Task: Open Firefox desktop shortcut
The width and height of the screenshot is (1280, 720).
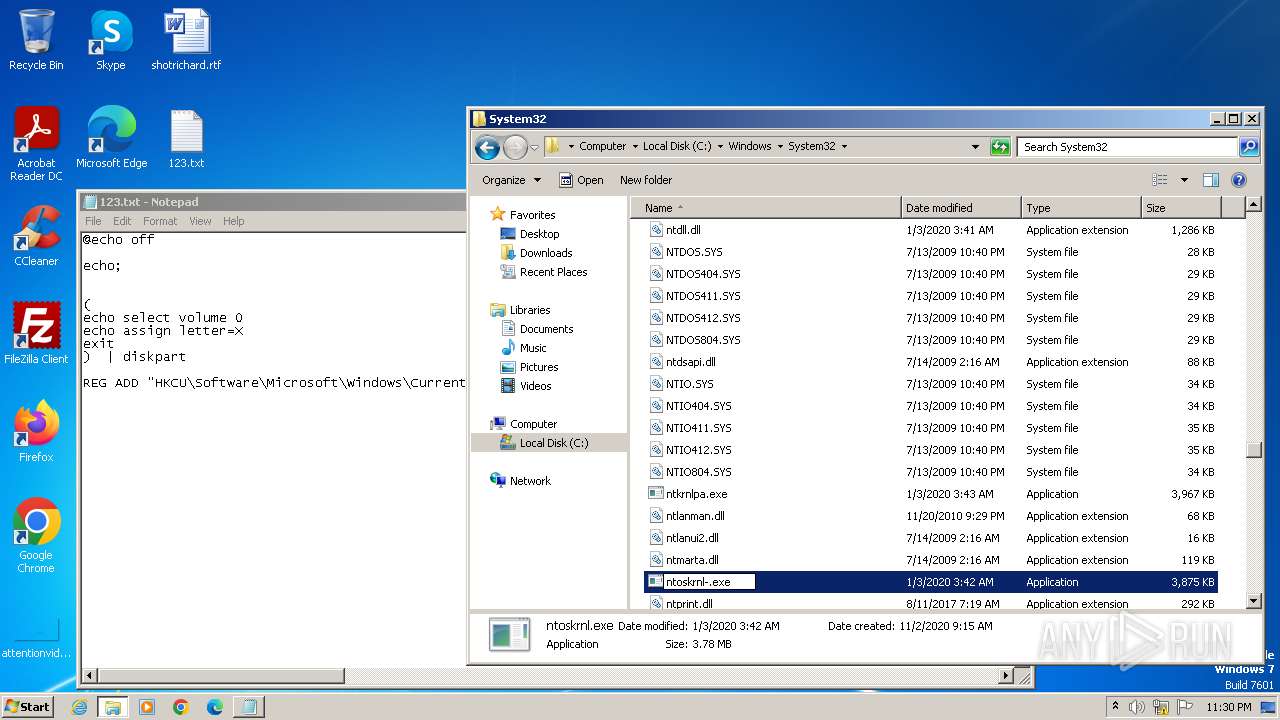Action: (x=36, y=431)
